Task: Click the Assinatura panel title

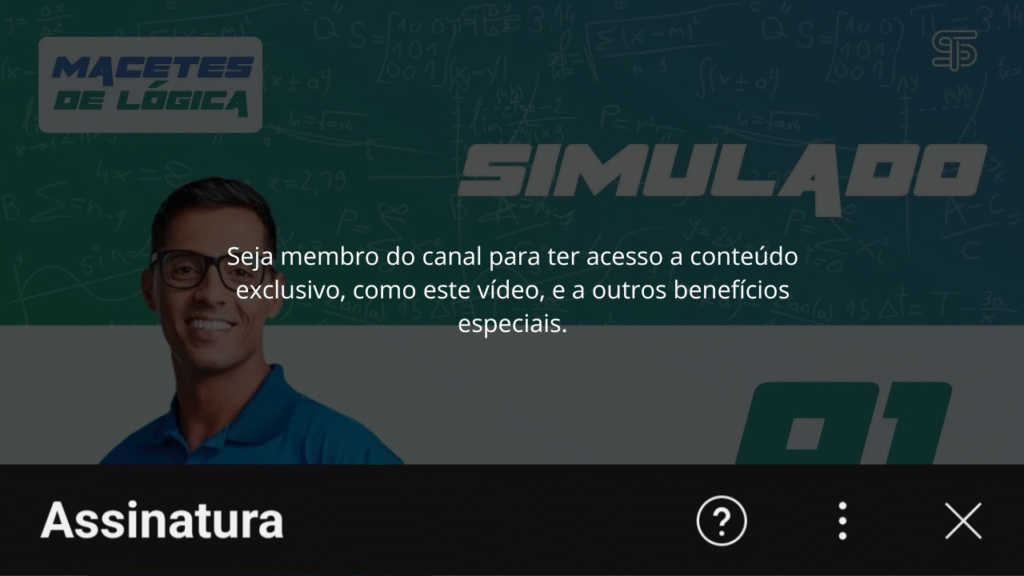Action: click(162, 520)
